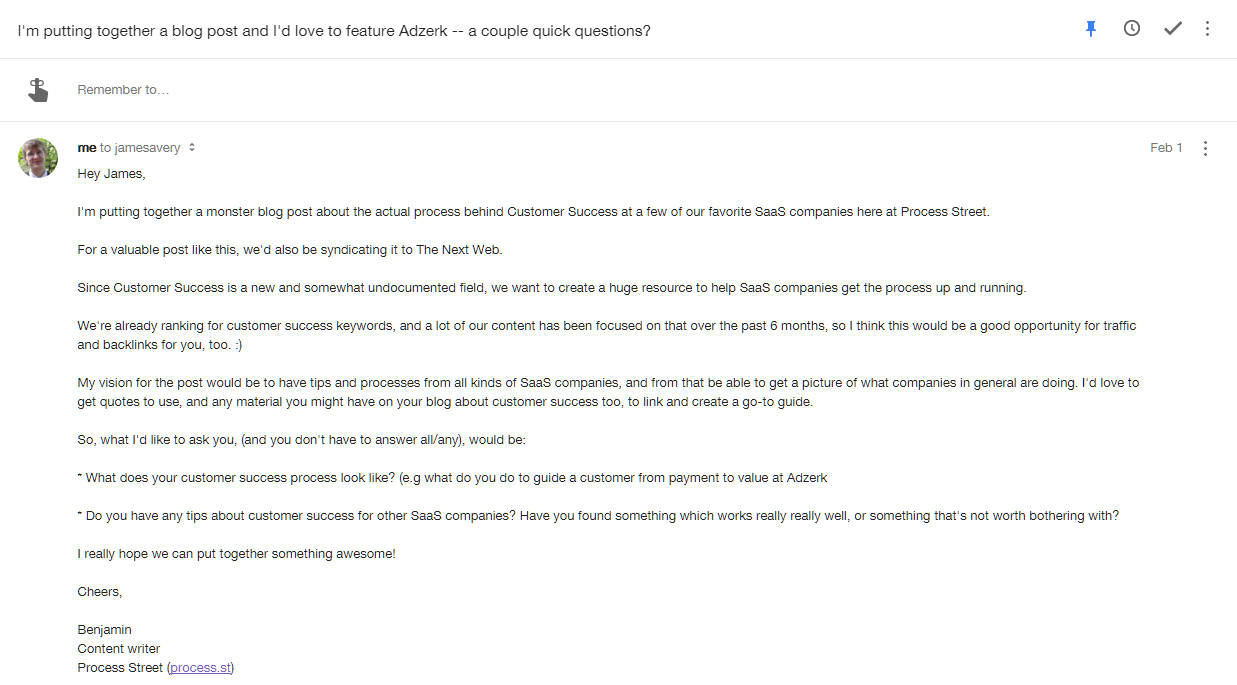Expand recipient details arrow beside jamesavery
Screen dimensions: 1237x685
pyautogui.click(x=192, y=148)
